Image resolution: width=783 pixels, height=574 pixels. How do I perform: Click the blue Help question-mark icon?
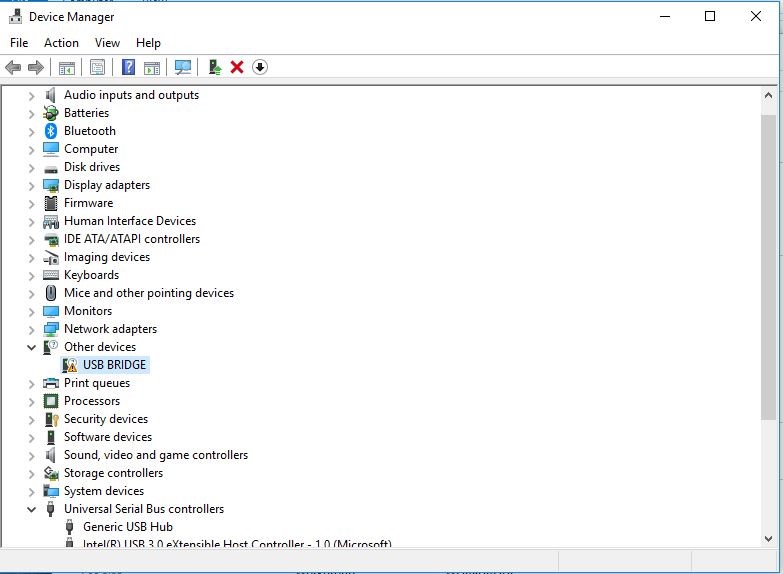click(x=128, y=67)
